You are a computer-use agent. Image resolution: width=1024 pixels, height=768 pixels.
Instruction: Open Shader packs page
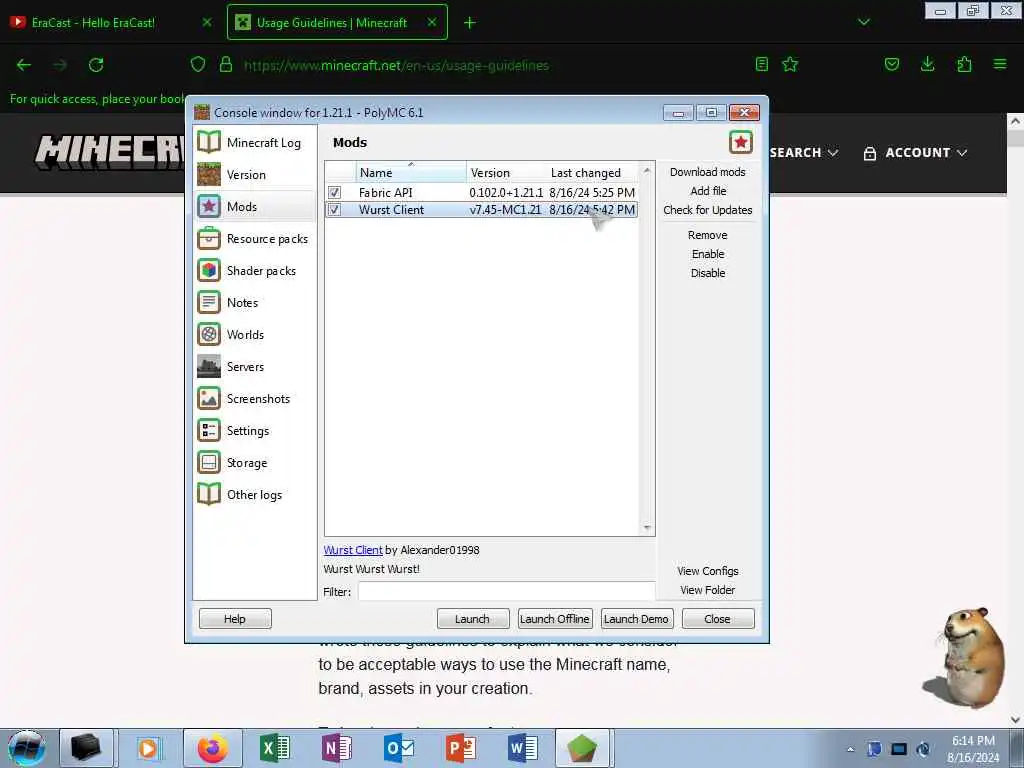click(x=255, y=270)
